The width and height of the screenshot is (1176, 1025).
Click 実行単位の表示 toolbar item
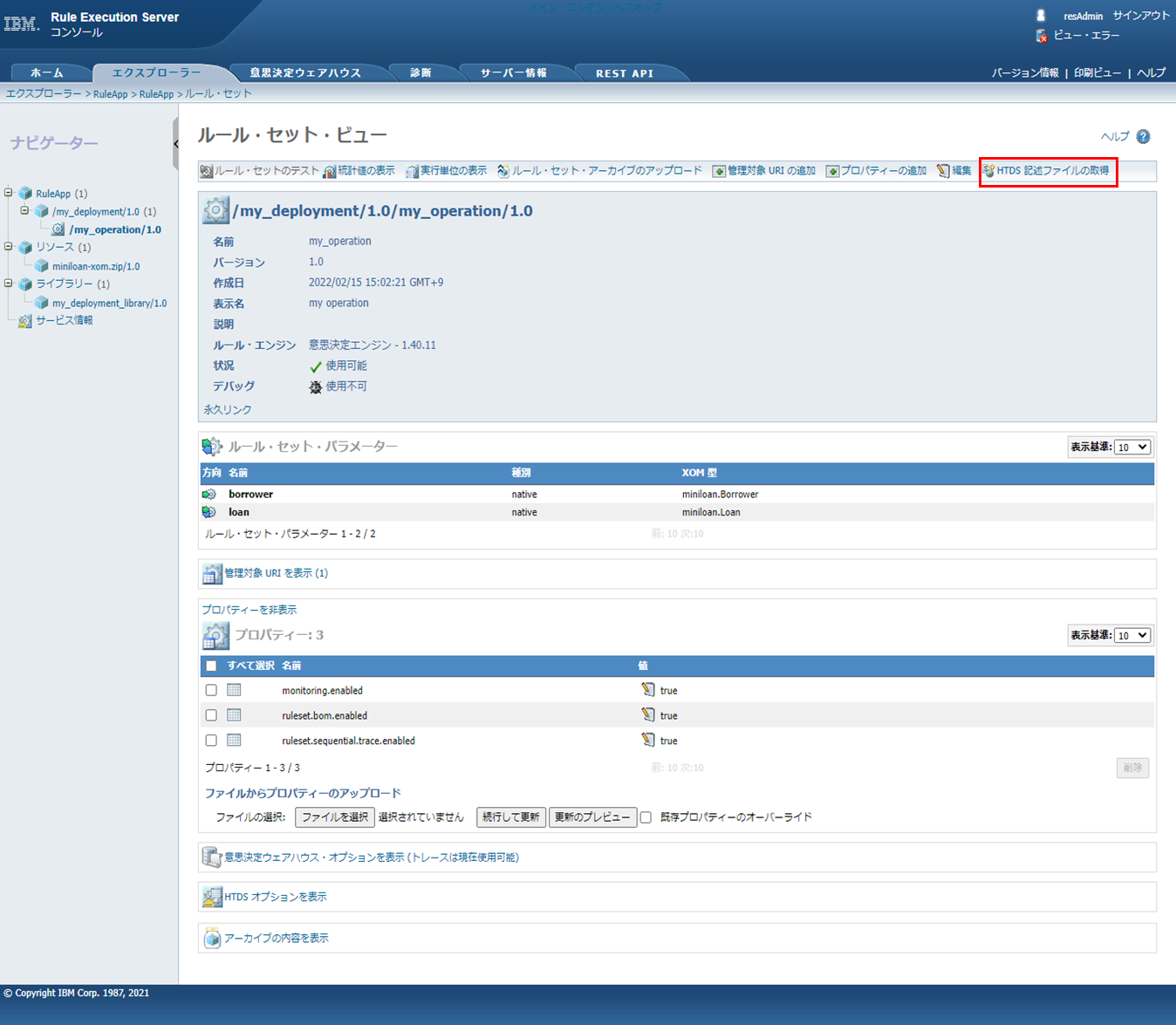[446, 171]
